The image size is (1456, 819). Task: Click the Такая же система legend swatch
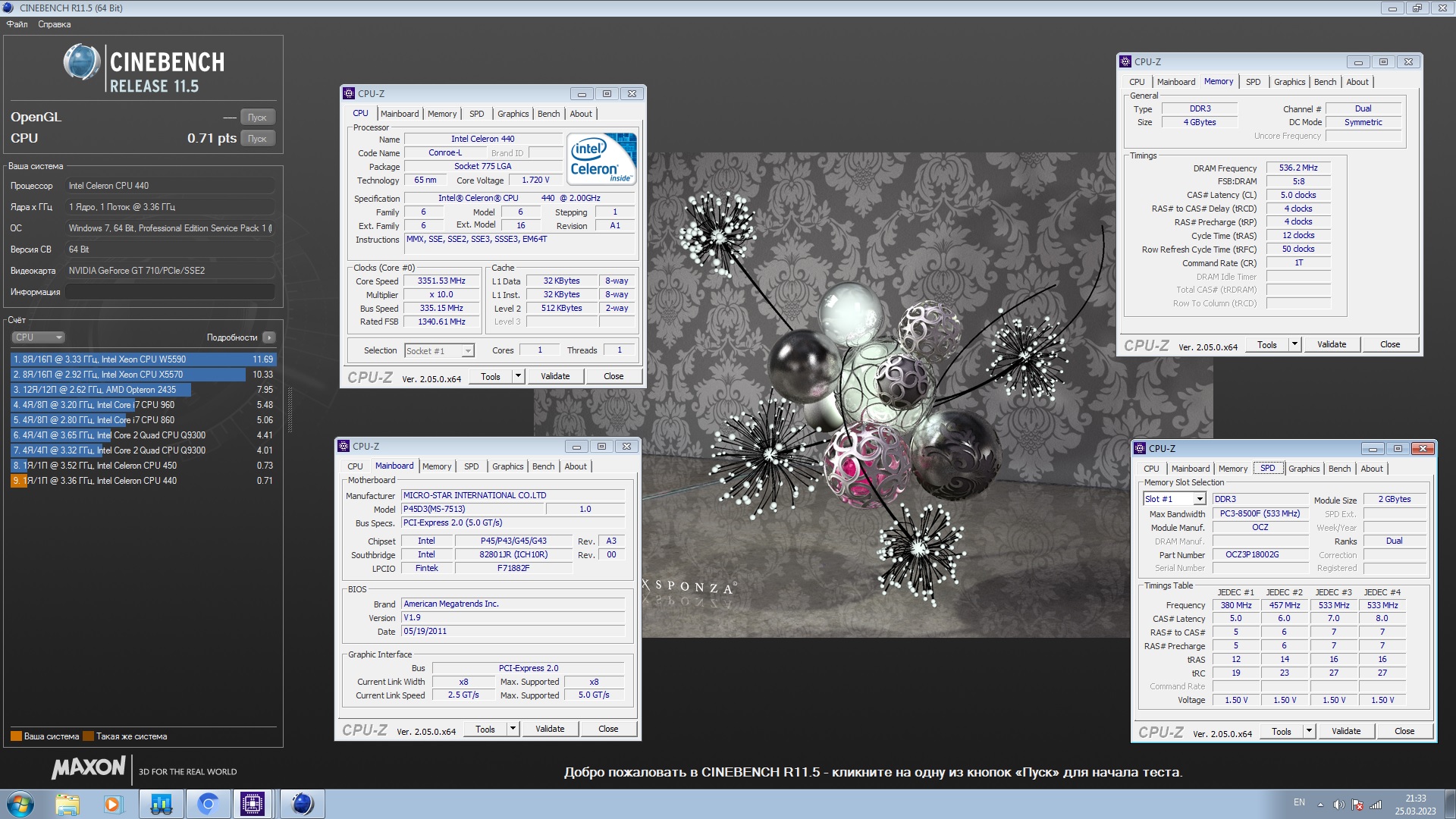(88, 736)
